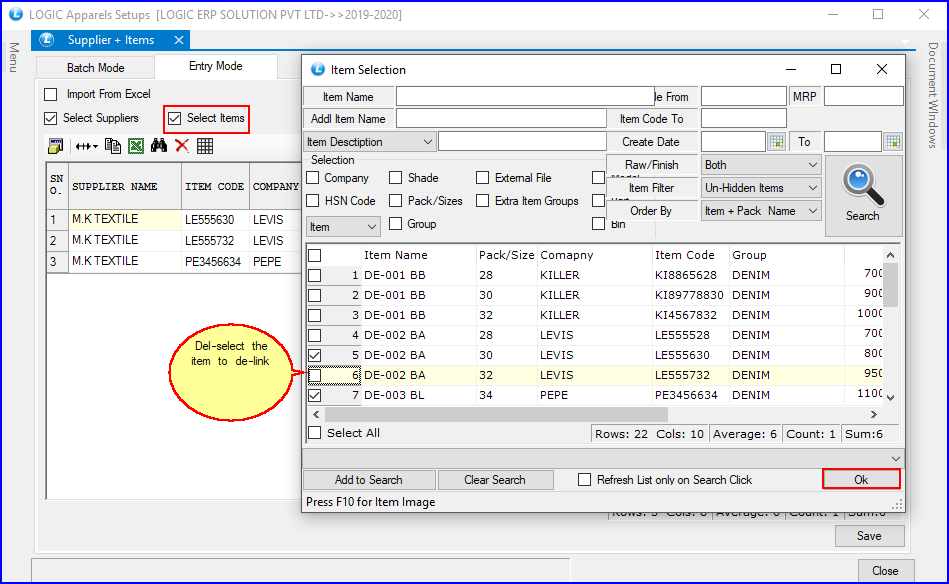
Task: Click the Clear Search button
Action: click(x=495, y=480)
